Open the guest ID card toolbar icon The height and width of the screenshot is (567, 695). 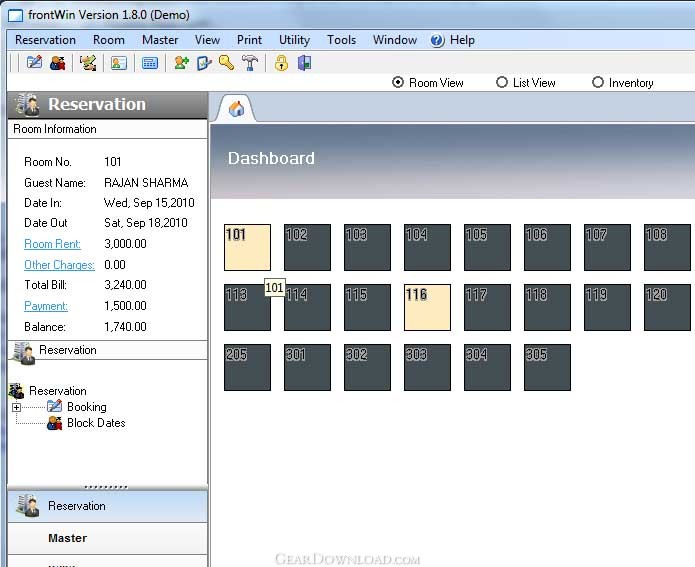(x=118, y=63)
